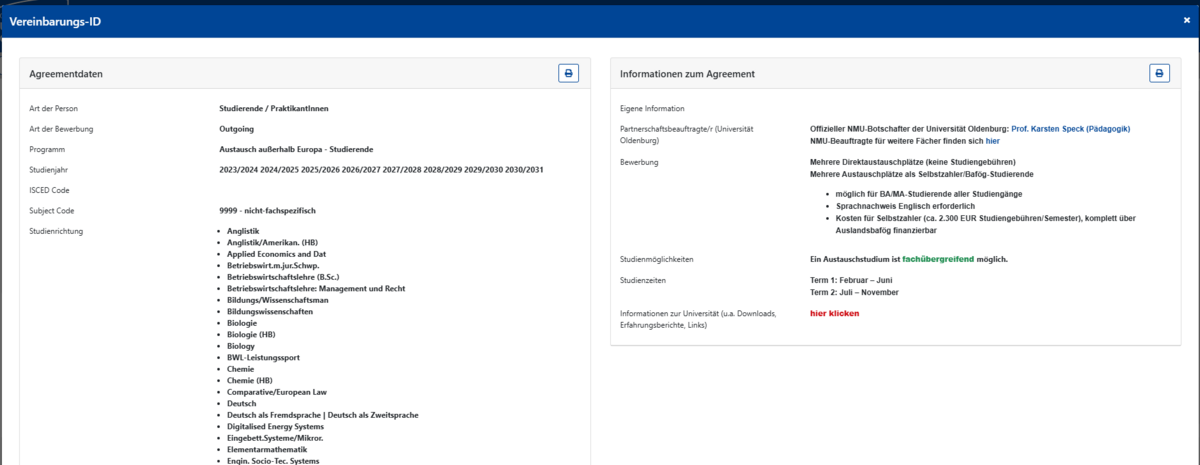This screenshot has height=465, width=1200.
Task: Click 'Applied Economics and Dat' list entry
Action: click(274, 254)
